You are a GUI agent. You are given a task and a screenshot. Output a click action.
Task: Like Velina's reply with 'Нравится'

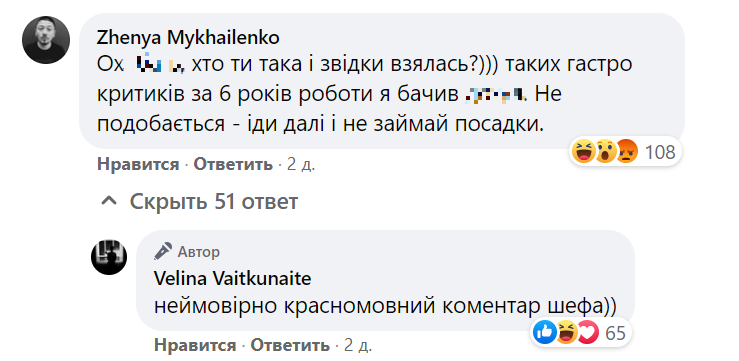pyautogui.click(x=195, y=345)
